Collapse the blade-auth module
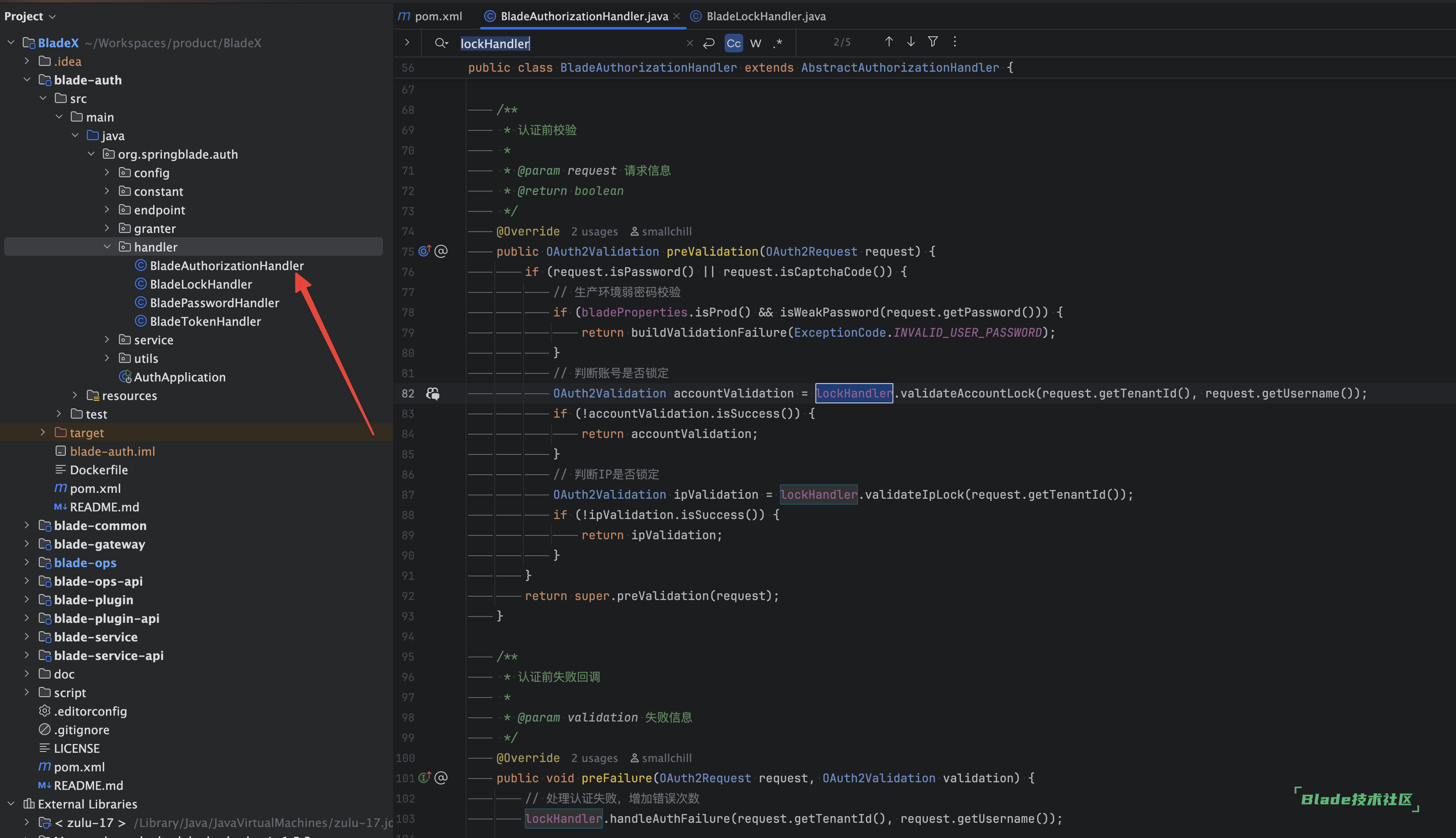Screen dimensions: 1456x838 click(27, 79)
